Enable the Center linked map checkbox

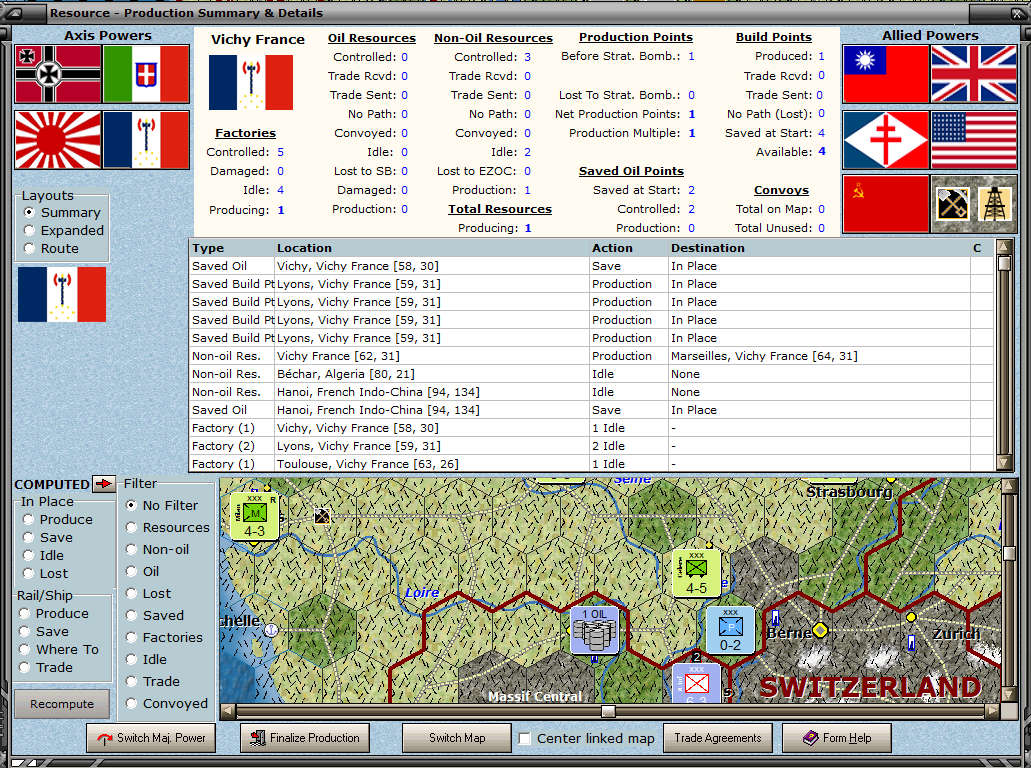(524, 738)
